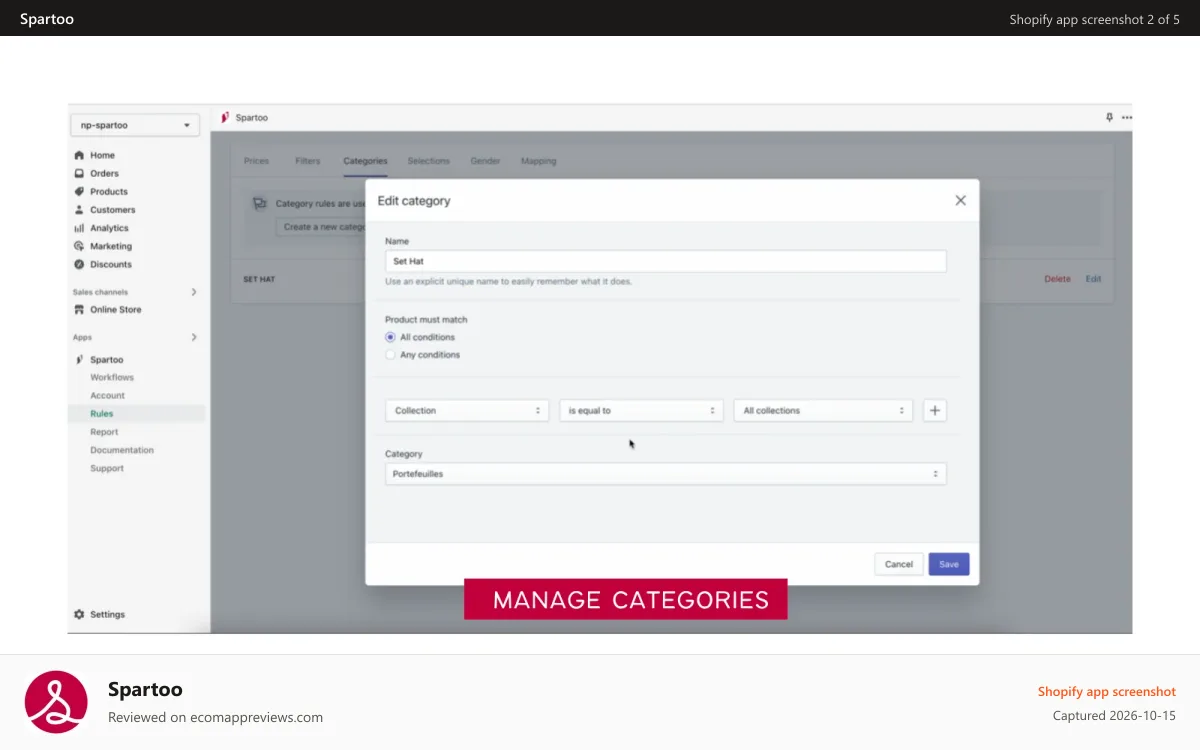Screen dimensions: 1200x750
Task: Click Edit for the SET HAT rule
Action: [x=1093, y=279]
